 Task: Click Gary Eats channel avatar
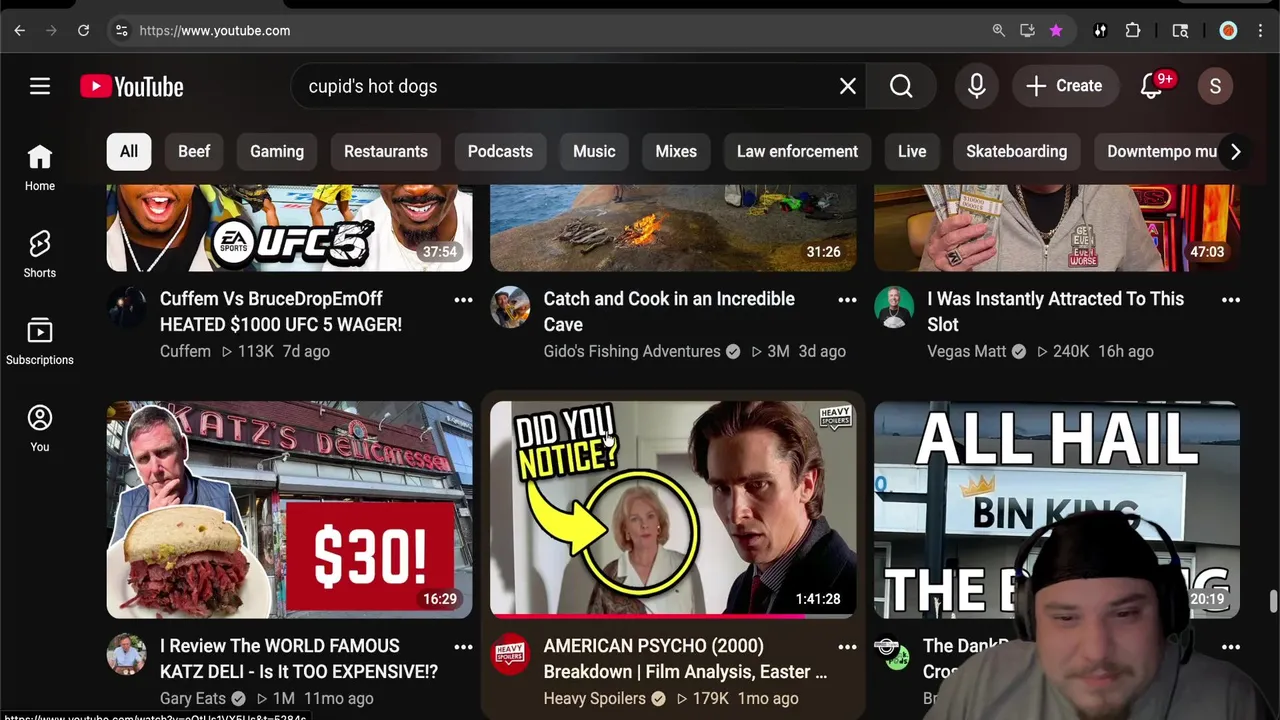[127, 654]
